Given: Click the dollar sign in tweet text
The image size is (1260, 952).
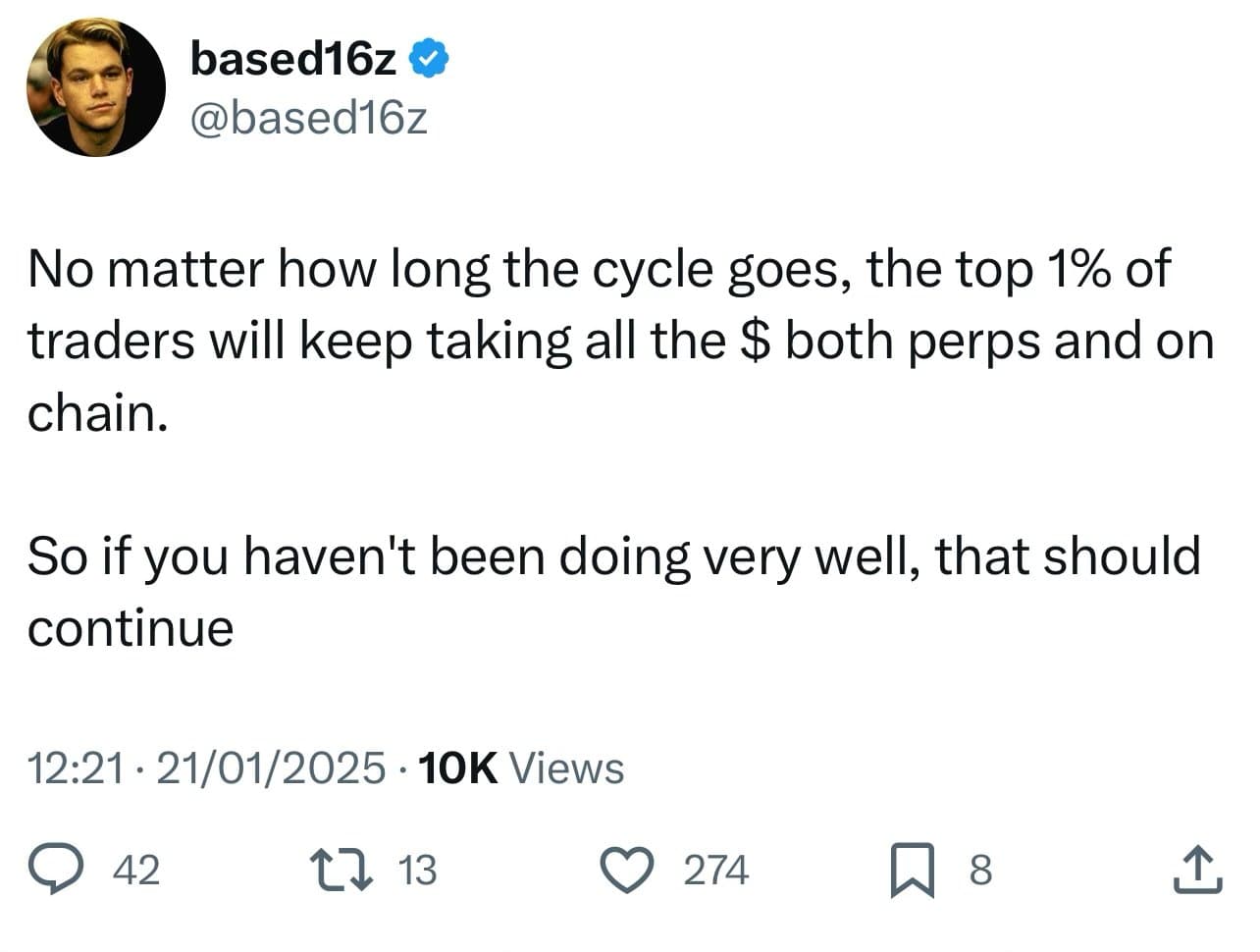Looking at the screenshot, I should [750, 341].
